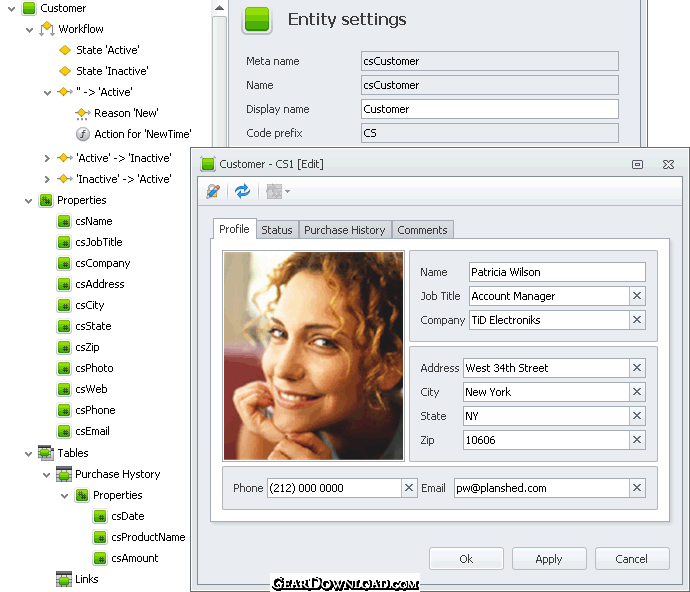Select the csState property
The width and height of the screenshot is (690, 592).
[x=93, y=326]
